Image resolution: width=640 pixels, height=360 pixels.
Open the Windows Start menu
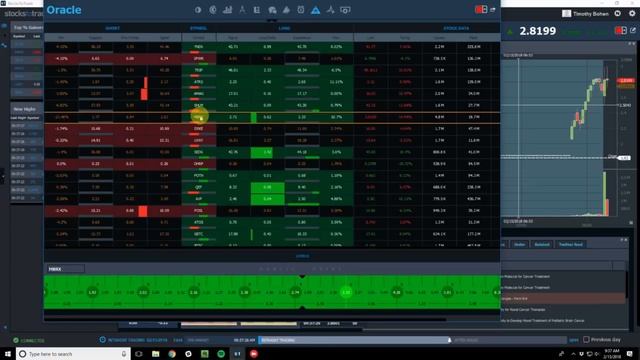(8, 353)
